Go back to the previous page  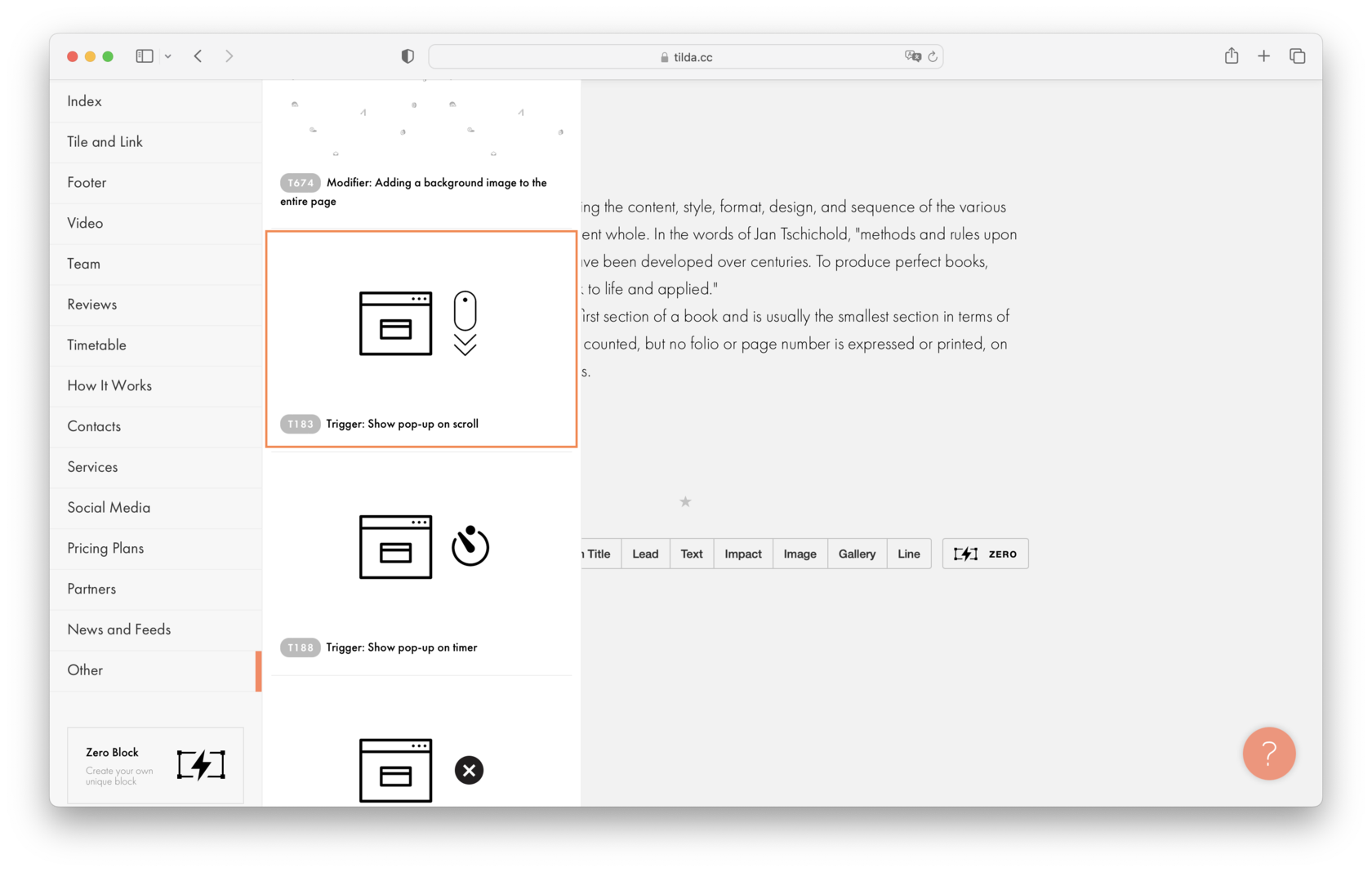[198, 56]
